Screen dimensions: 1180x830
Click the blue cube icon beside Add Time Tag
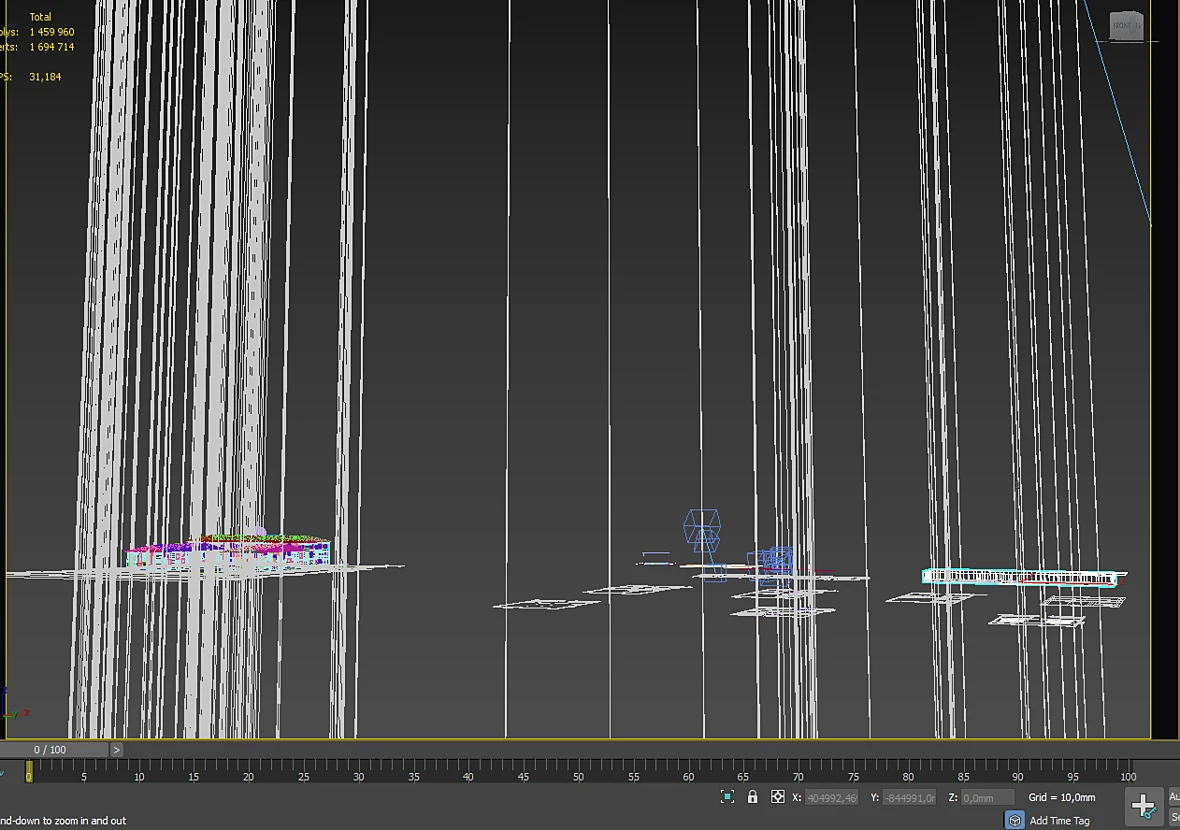tap(1014, 820)
